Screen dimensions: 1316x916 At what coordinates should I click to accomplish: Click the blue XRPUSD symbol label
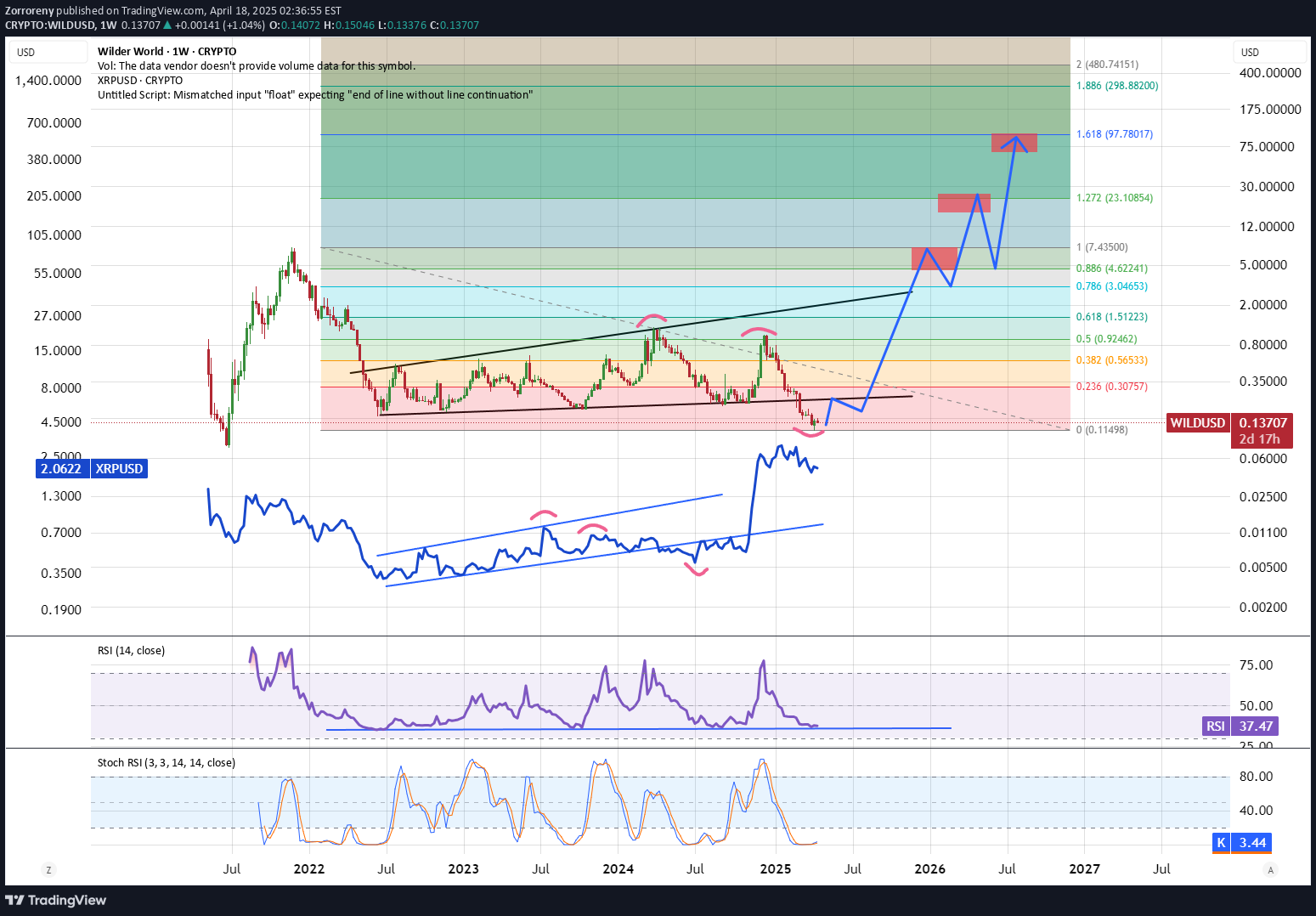[119, 468]
